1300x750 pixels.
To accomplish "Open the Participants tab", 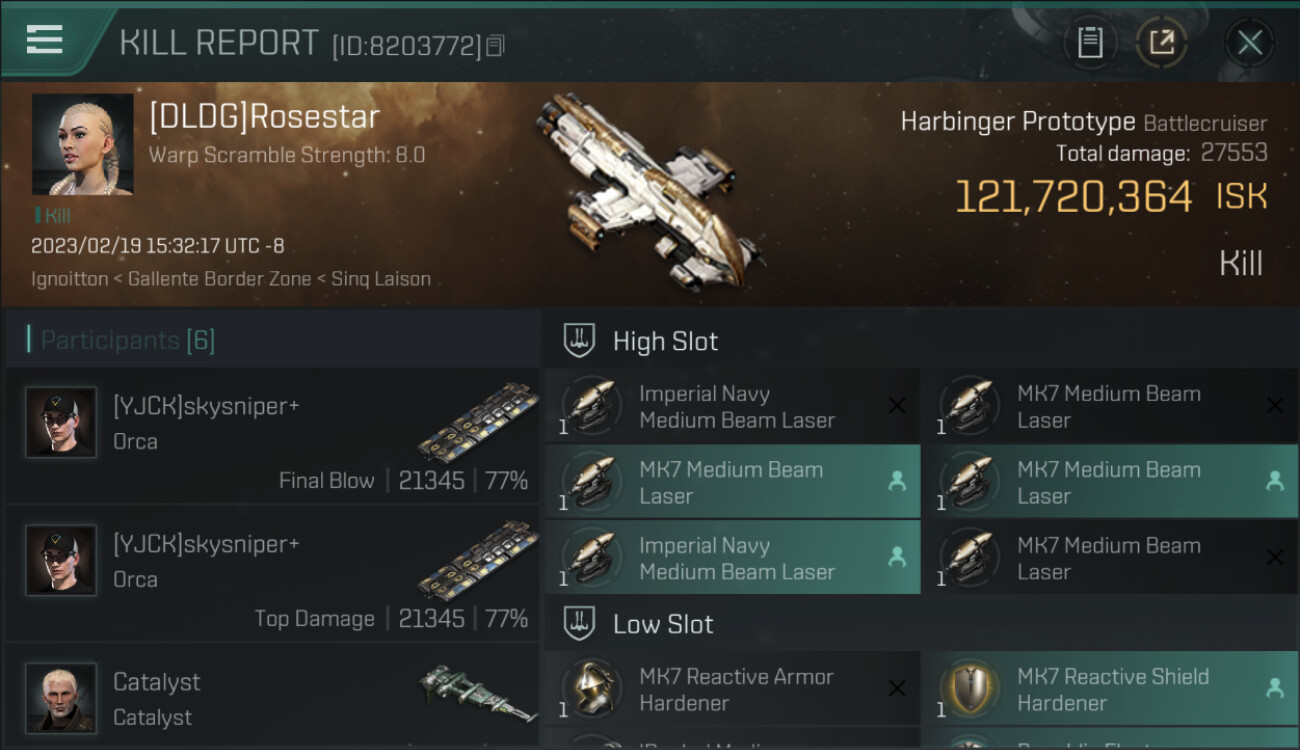I will [x=127, y=340].
